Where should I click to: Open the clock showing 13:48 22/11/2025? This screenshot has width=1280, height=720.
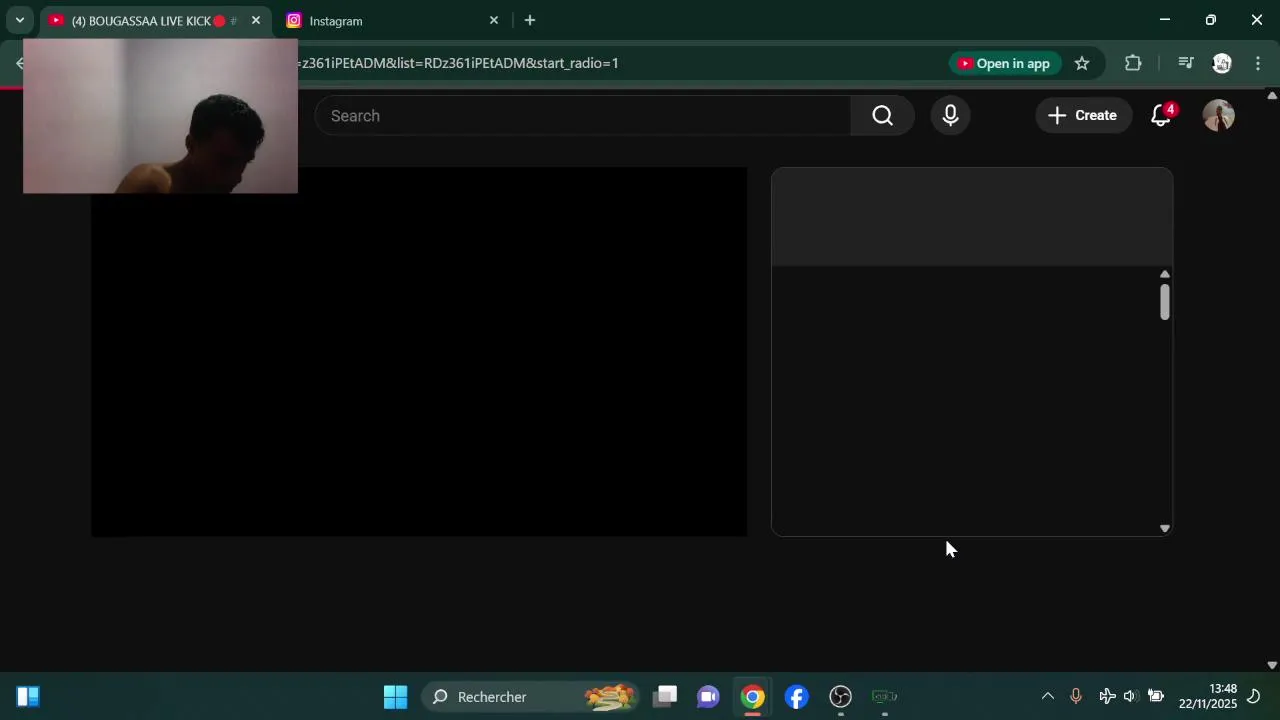tap(1208, 697)
